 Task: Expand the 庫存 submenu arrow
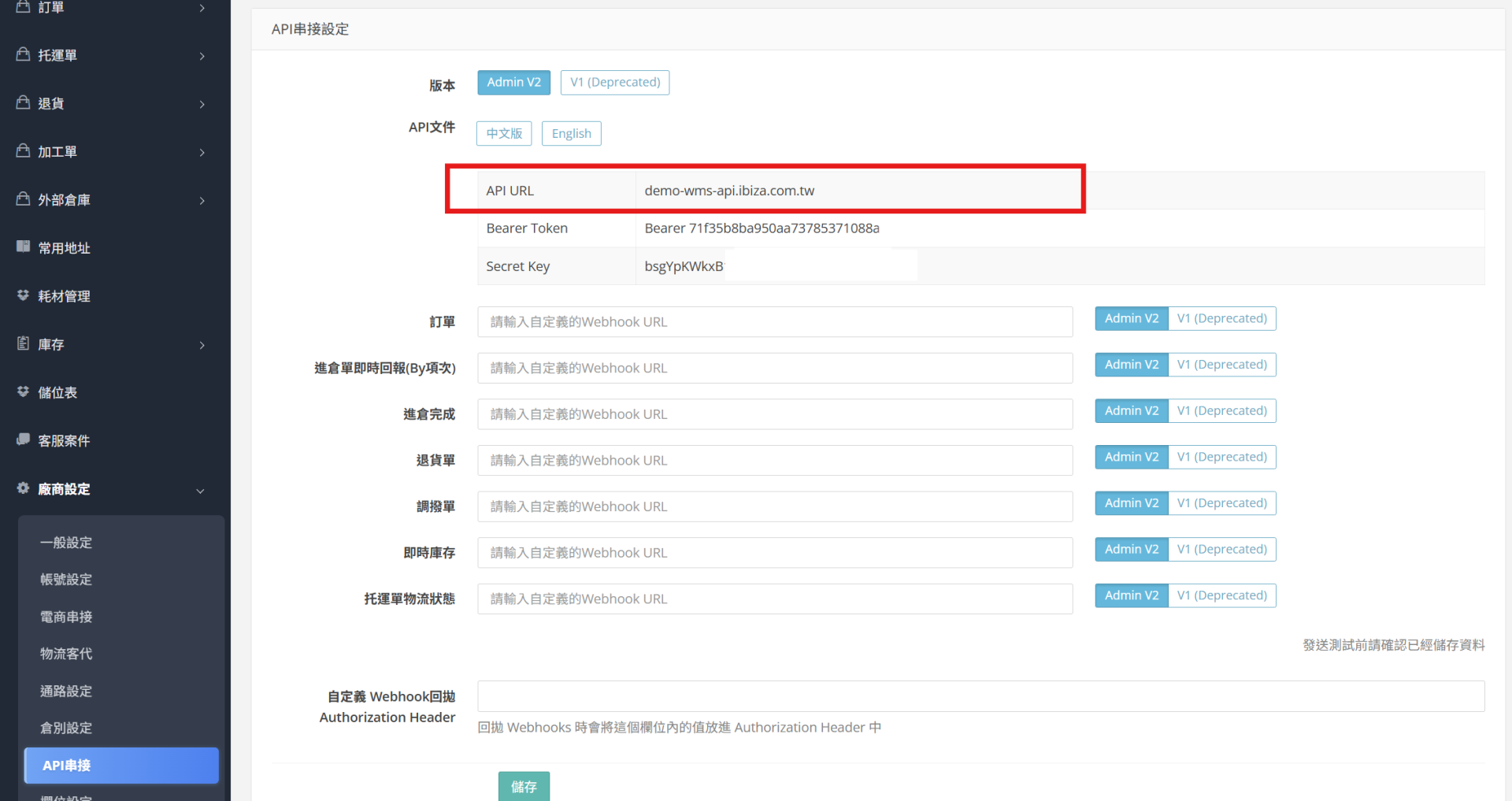[202, 345]
